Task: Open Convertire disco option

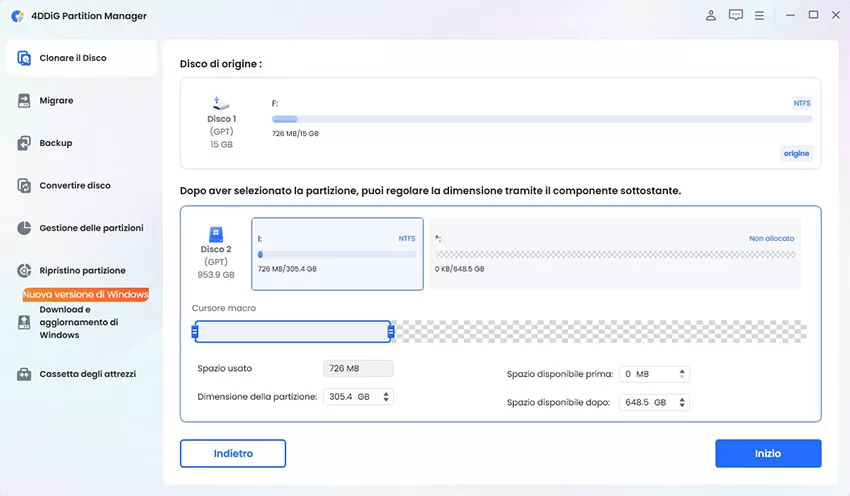Action: [x=74, y=186]
